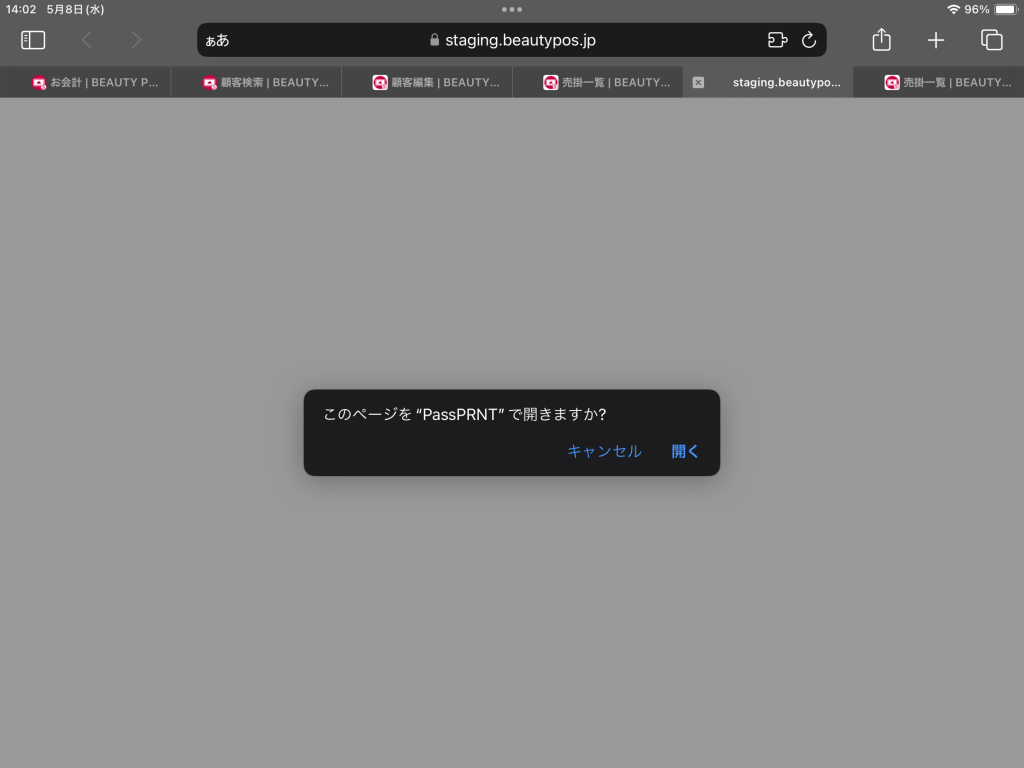Show the Safari sidebar
This screenshot has height=768, width=1024.
click(33, 40)
